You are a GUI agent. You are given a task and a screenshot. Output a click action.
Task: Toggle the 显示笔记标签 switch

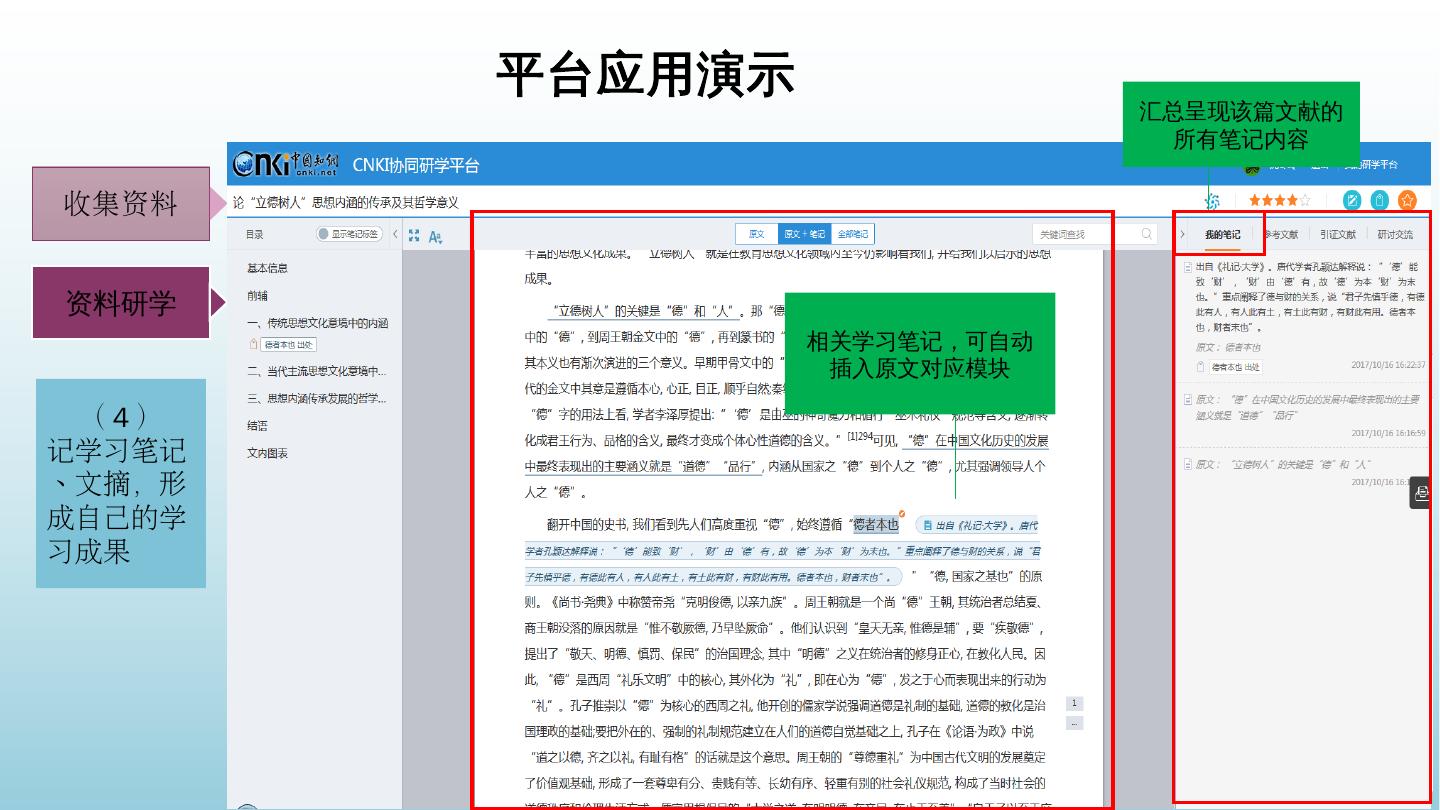coord(349,234)
